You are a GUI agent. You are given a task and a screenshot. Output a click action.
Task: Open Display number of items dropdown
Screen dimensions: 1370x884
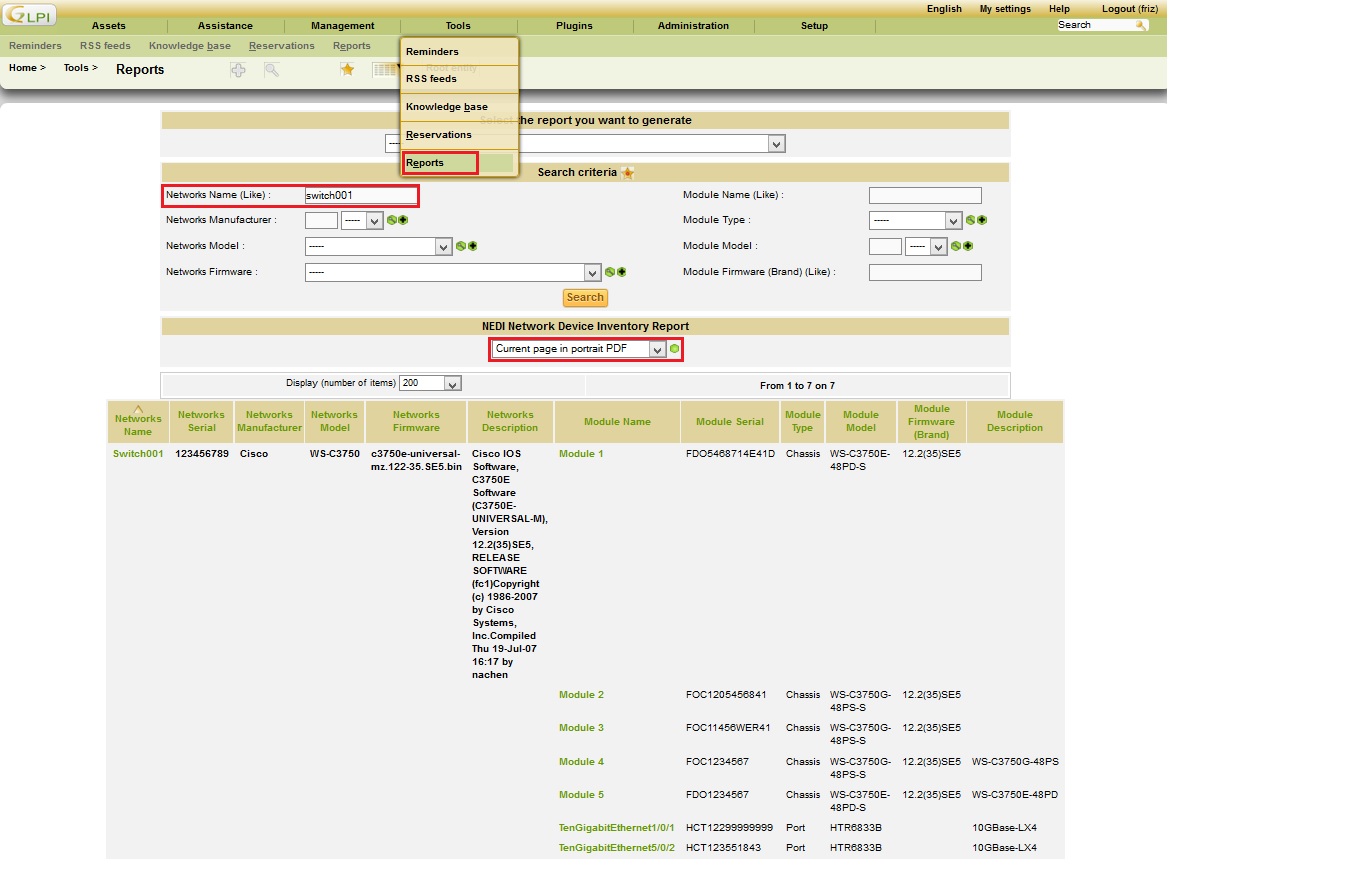430,383
